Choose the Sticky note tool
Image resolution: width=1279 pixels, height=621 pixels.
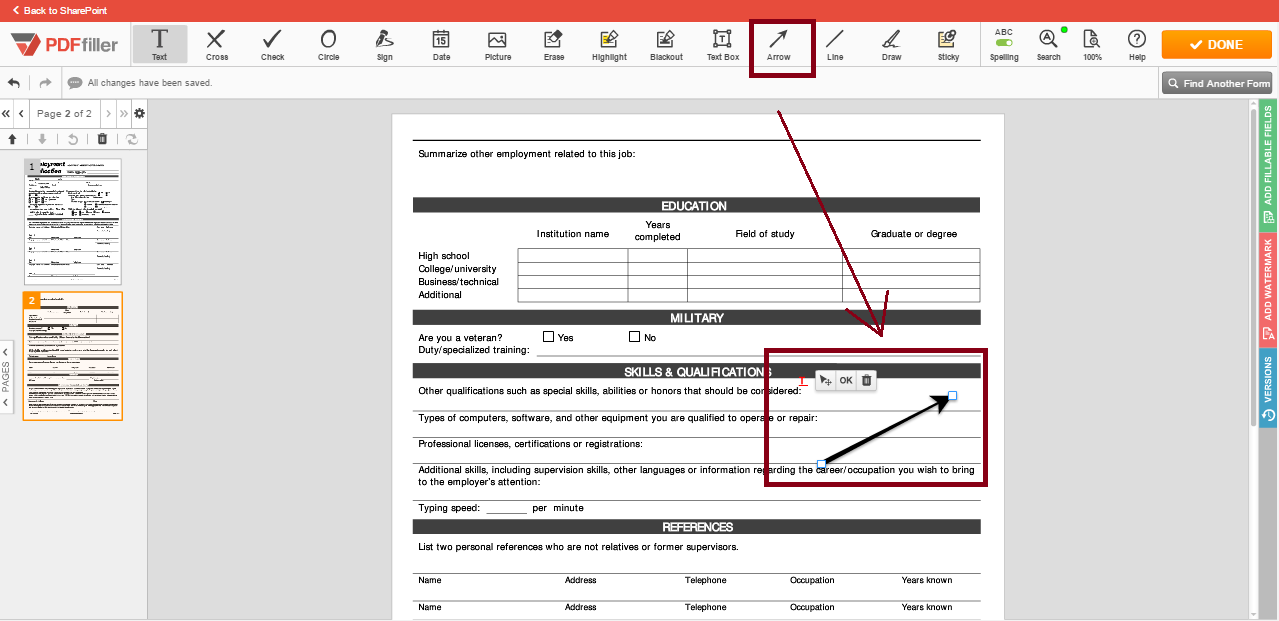[x=947, y=44]
